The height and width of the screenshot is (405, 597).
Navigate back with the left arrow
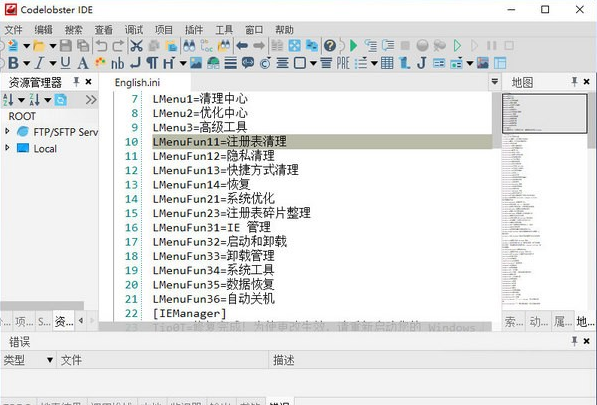(x=242, y=46)
